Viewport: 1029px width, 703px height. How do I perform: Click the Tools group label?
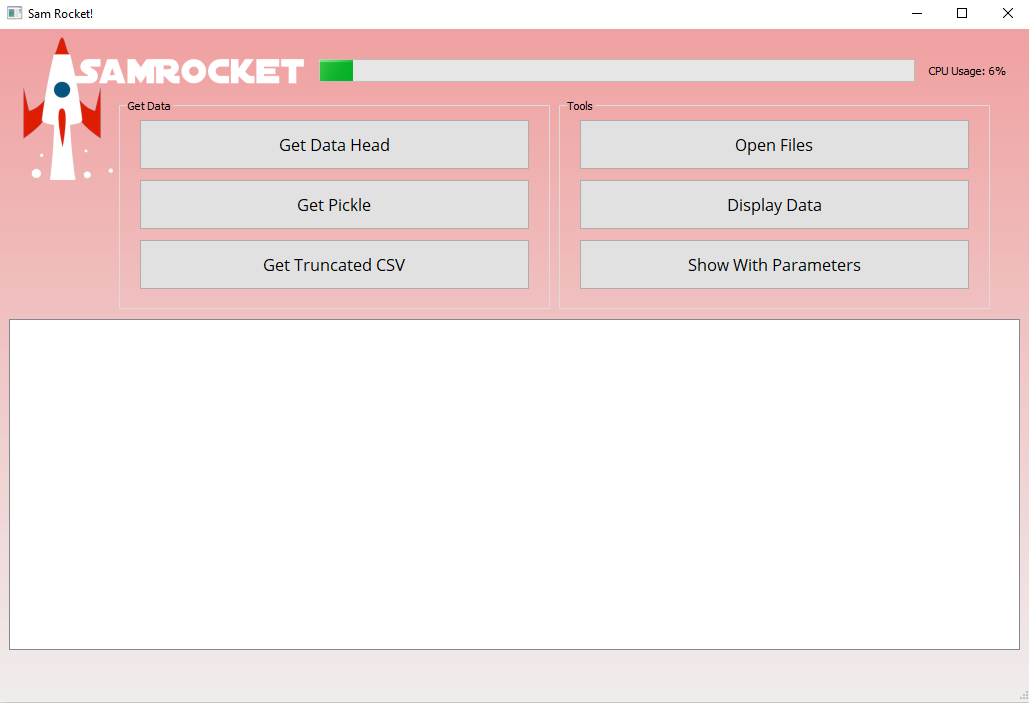579,105
